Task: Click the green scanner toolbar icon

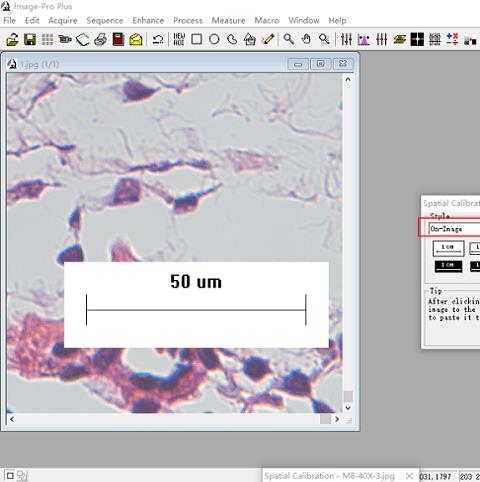Action: 83,40
